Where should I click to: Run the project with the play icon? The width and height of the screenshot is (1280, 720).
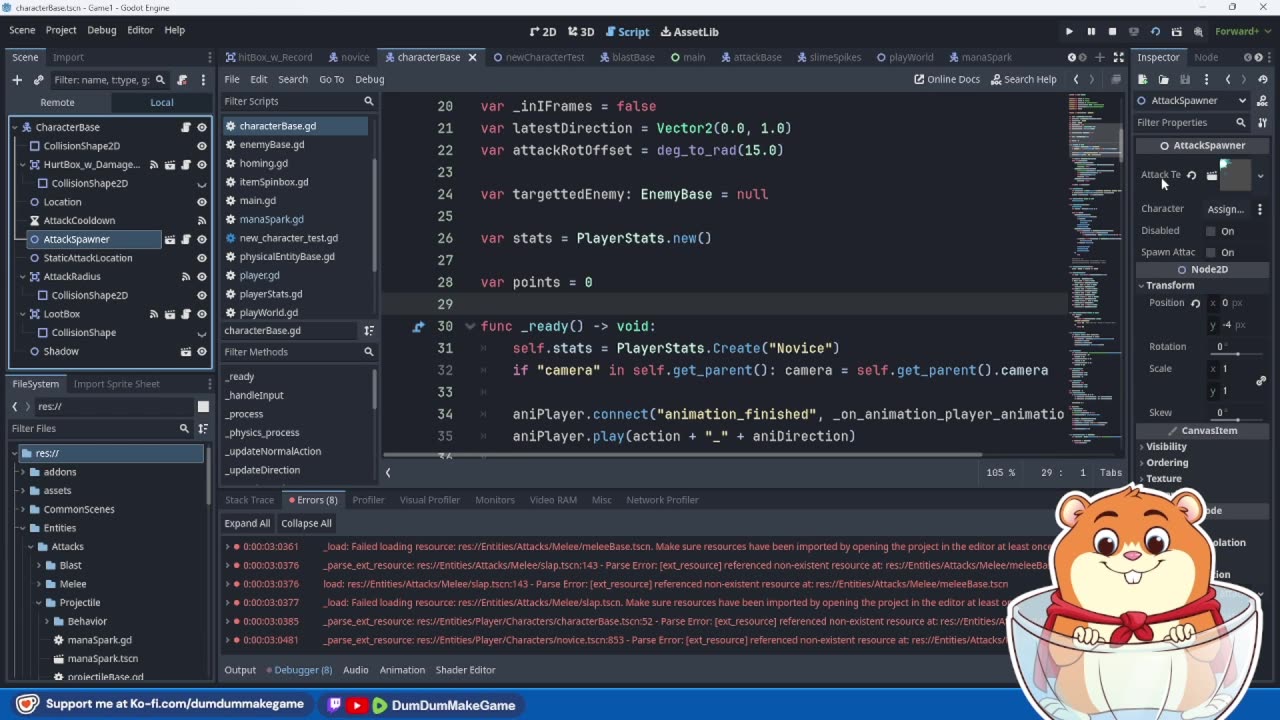[x=1069, y=31]
